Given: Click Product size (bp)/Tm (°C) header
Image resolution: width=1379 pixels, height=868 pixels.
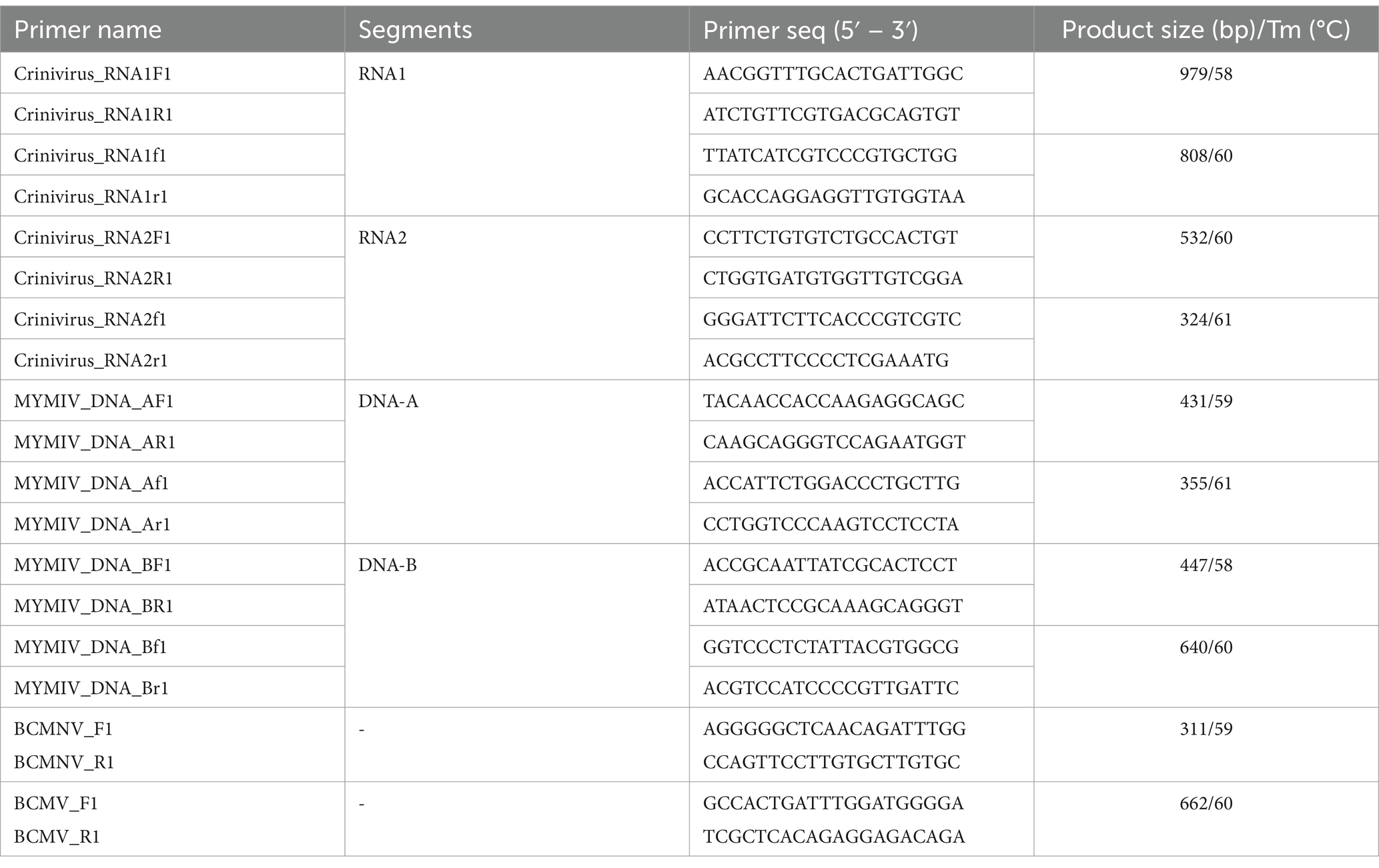Looking at the screenshot, I should 1206,30.
